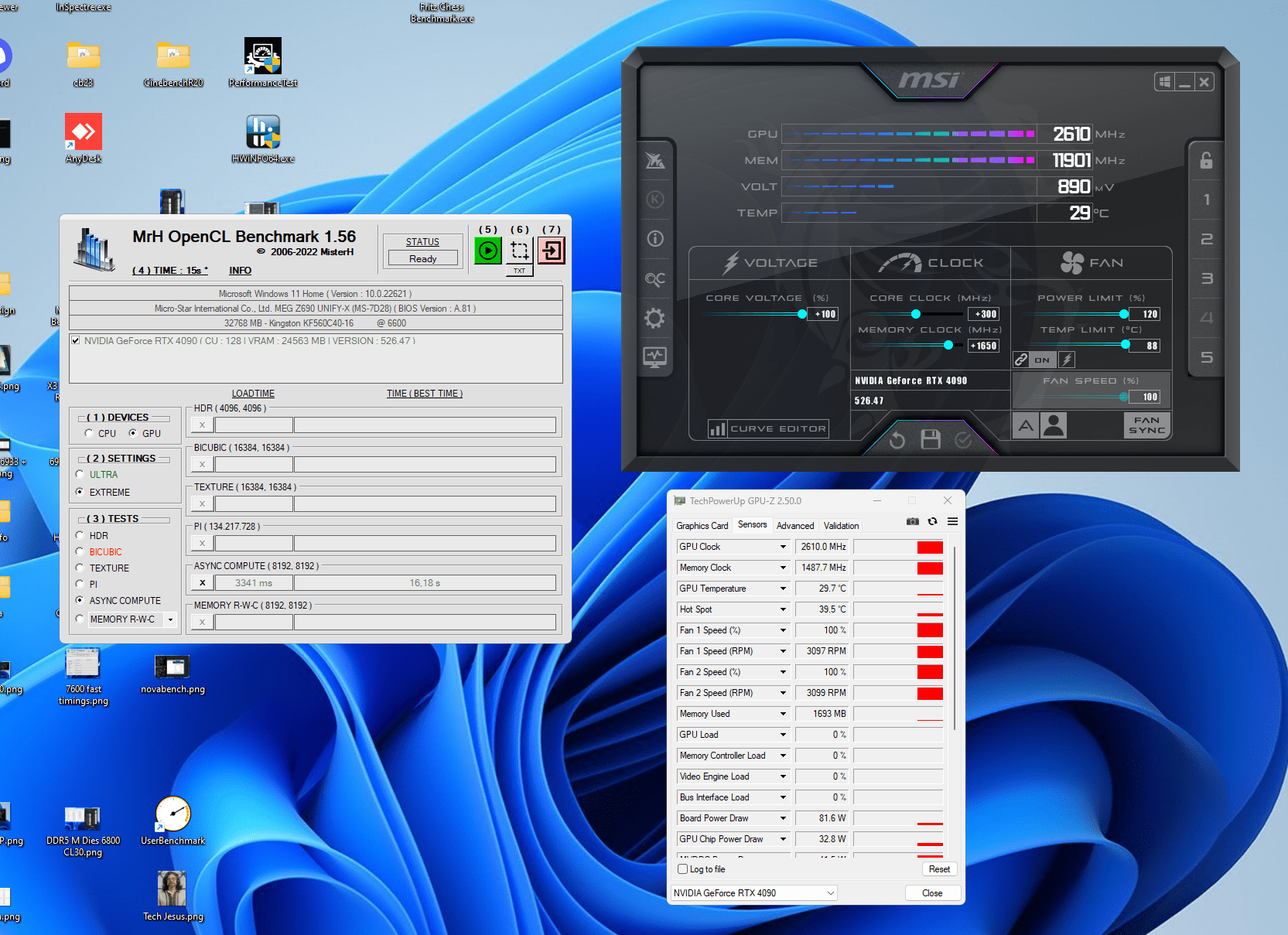Image resolution: width=1288 pixels, height=935 pixels.
Task: Click the Close button in GPU-Z
Action: click(933, 893)
